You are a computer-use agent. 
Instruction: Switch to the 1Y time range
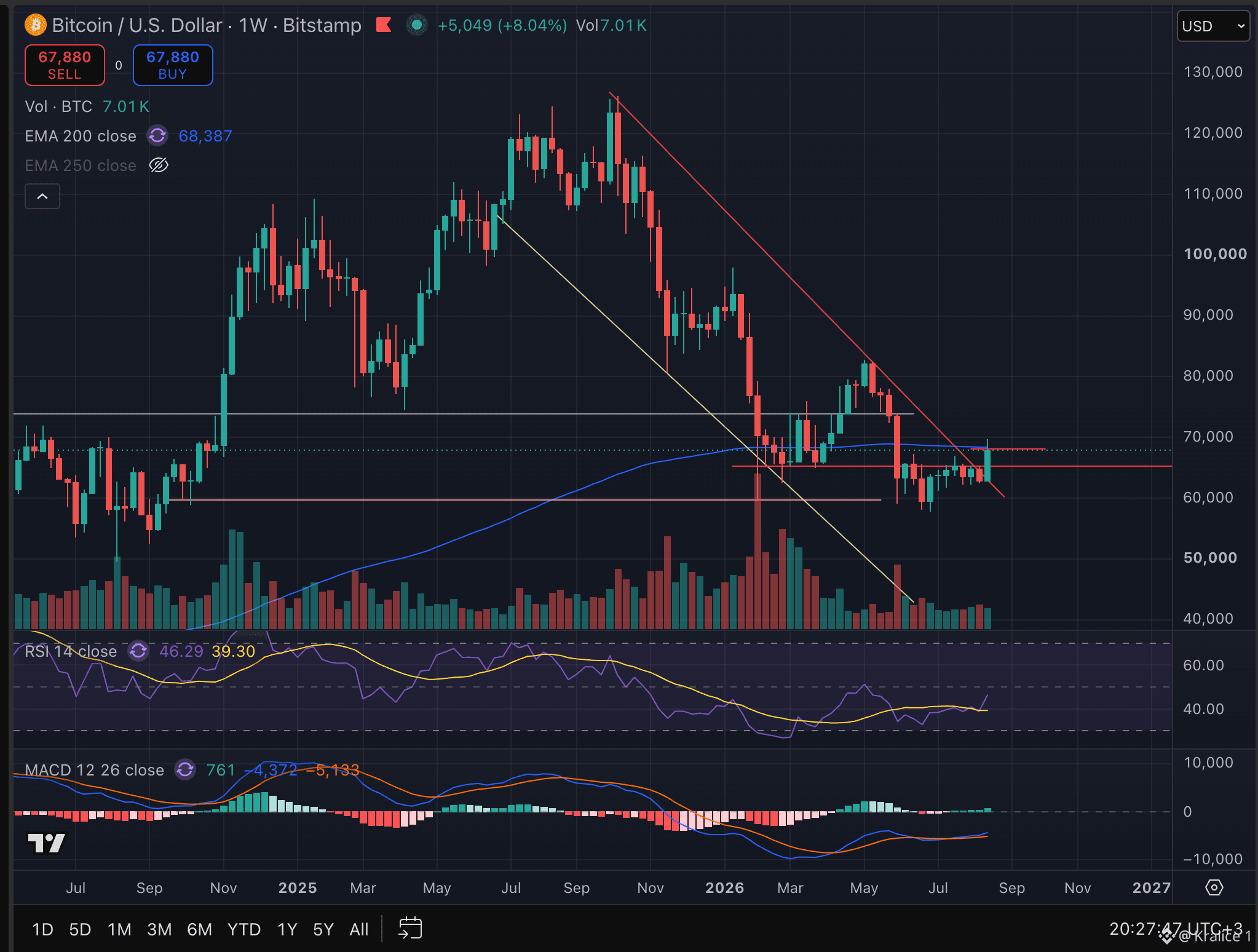pyautogui.click(x=287, y=929)
